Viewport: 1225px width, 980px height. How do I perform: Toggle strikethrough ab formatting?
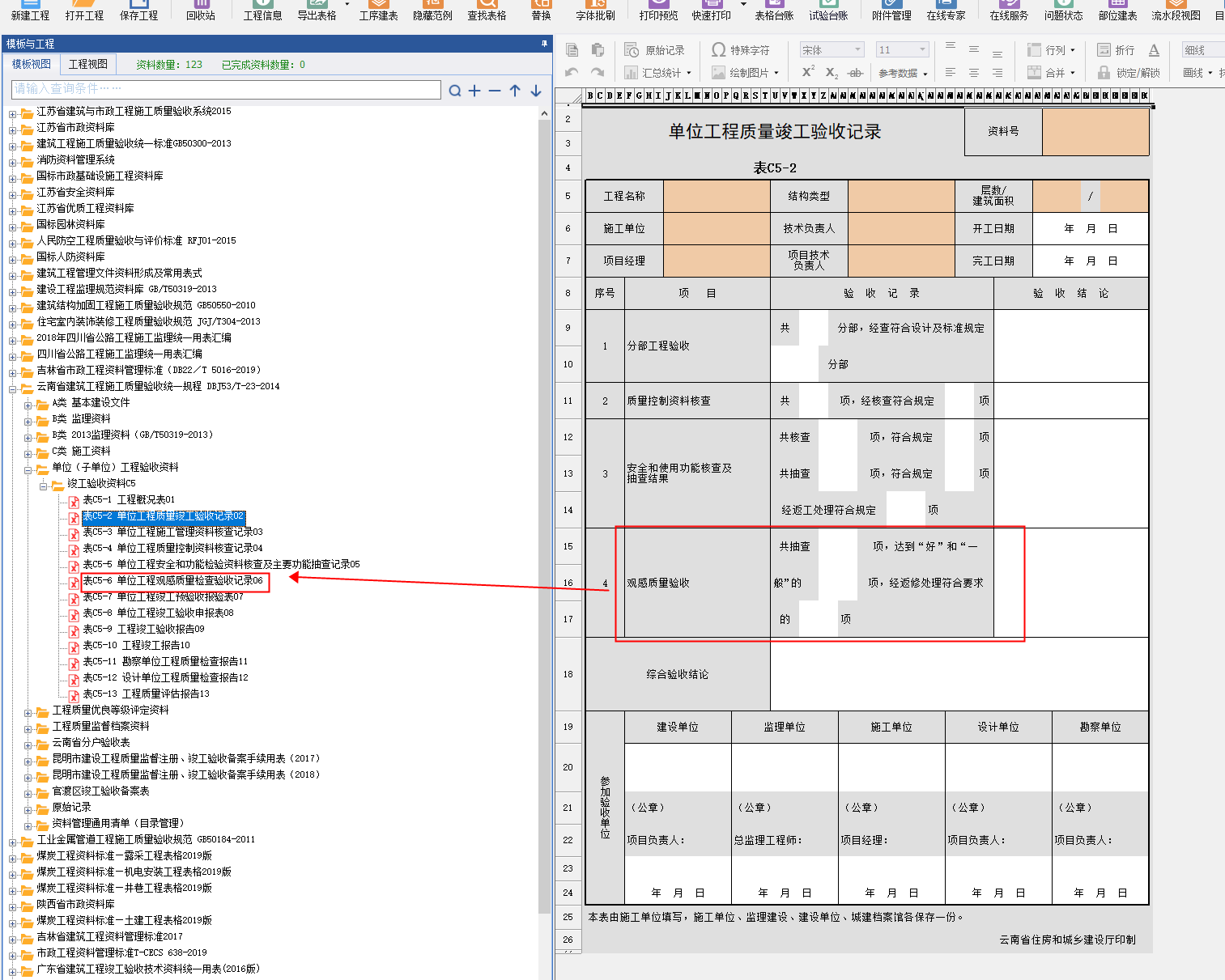pyautogui.click(x=855, y=73)
